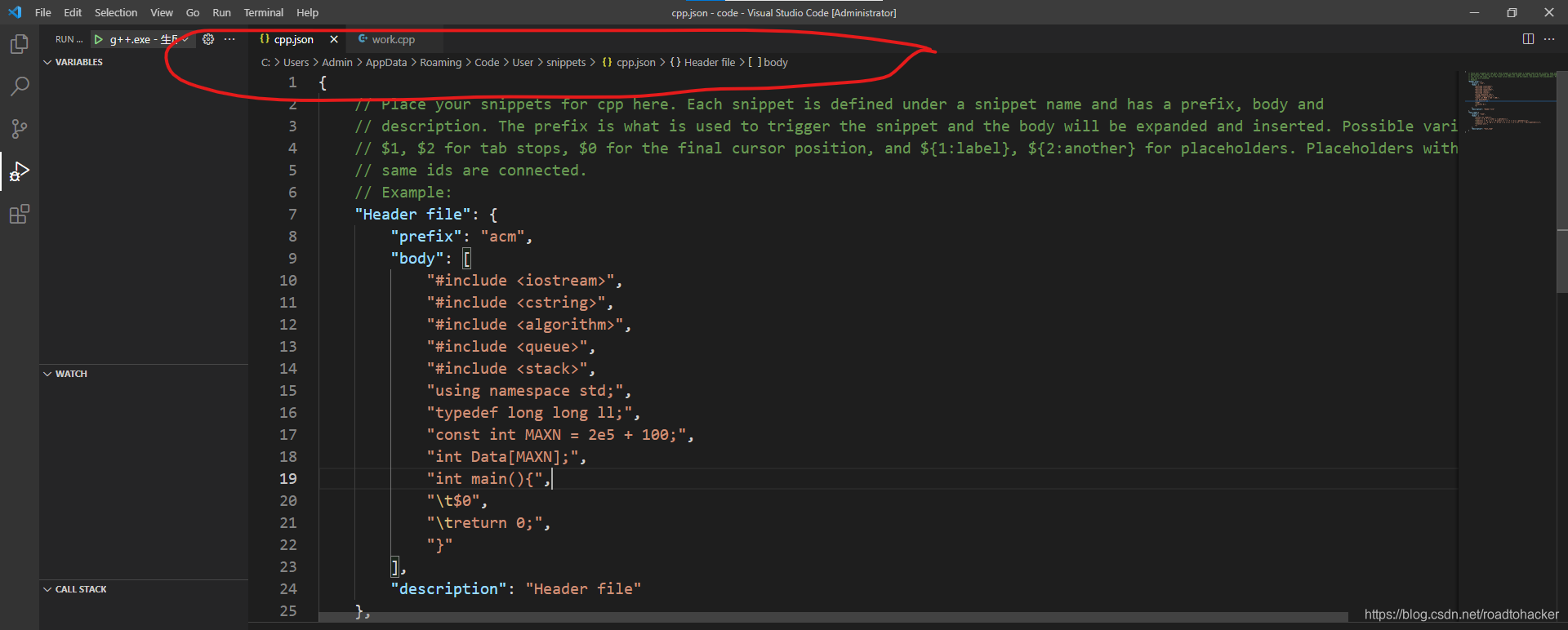Image resolution: width=1568 pixels, height=630 pixels.
Task: Open debug panel more actions ellipsis
Action: click(x=229, y=39)
